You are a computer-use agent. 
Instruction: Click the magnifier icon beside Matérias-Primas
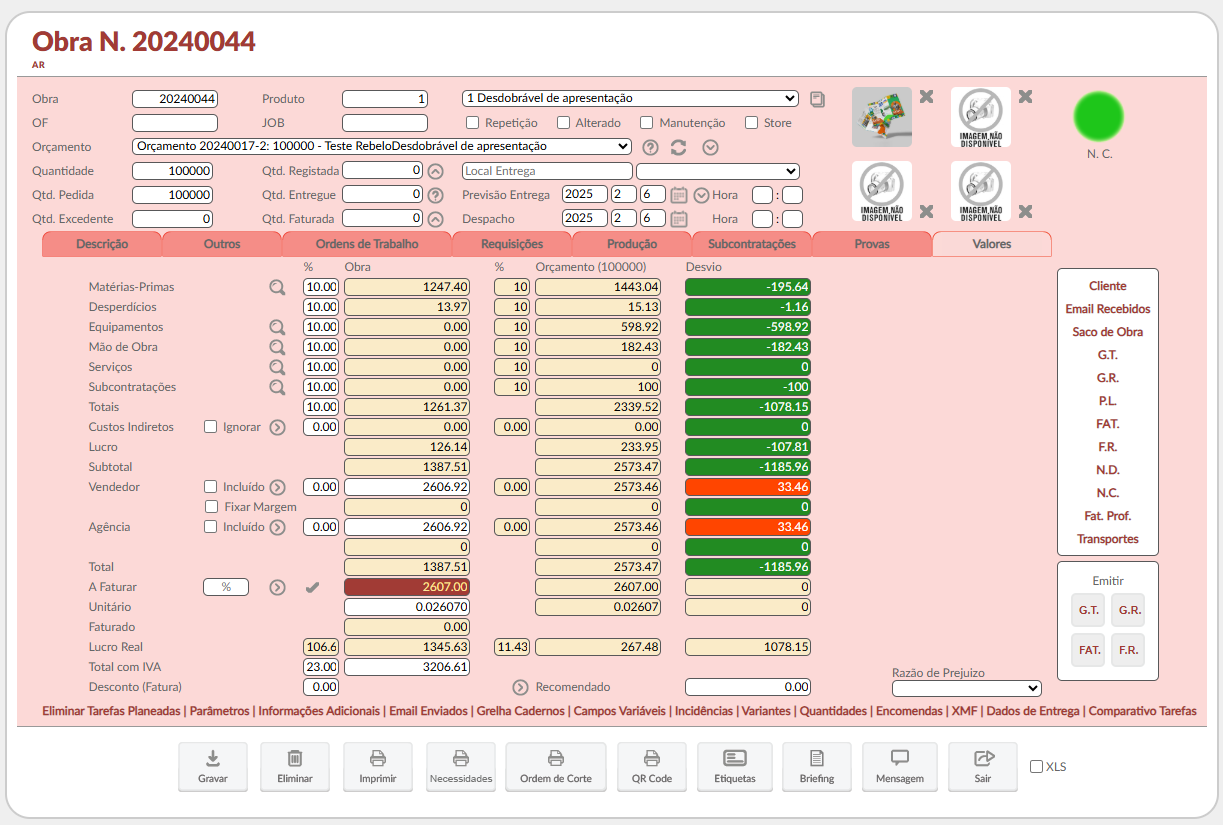pos(277,287)
